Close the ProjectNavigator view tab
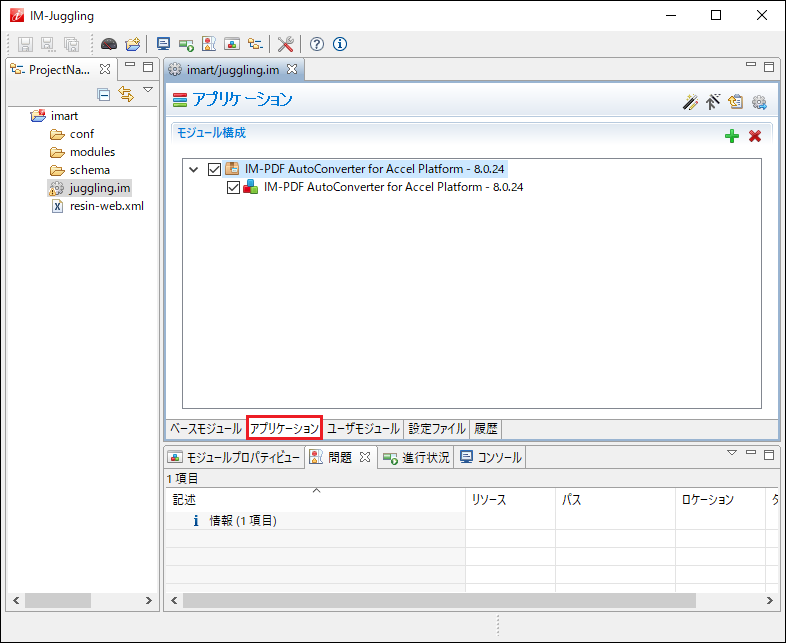The height and width of the screenshot is (643, 786). (105, 69)
